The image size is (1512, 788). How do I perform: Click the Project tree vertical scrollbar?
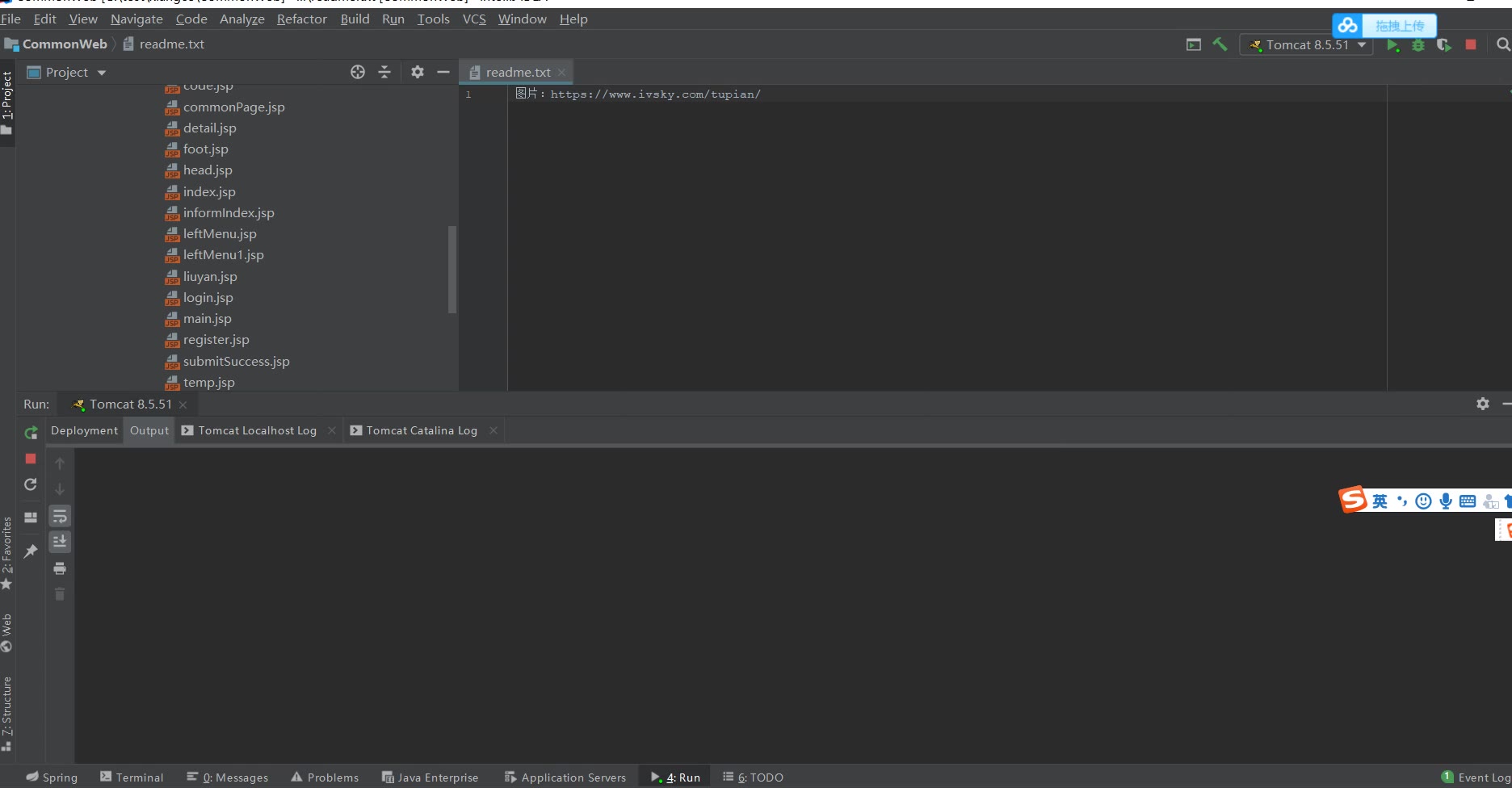point(452,269)
